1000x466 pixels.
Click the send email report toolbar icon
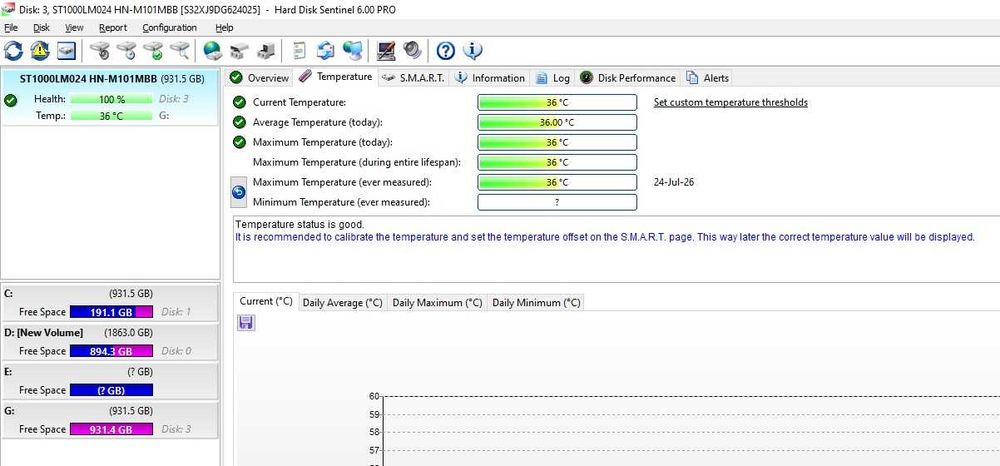pos(327,50)
